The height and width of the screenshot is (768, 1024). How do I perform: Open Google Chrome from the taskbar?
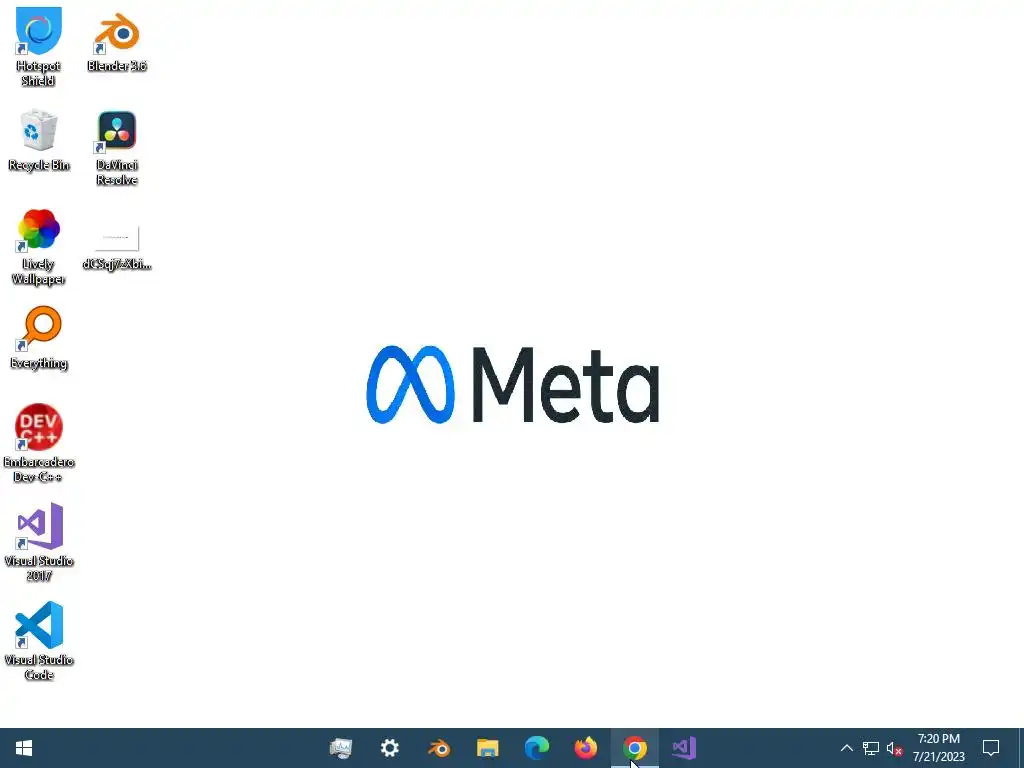click(635, 748)
